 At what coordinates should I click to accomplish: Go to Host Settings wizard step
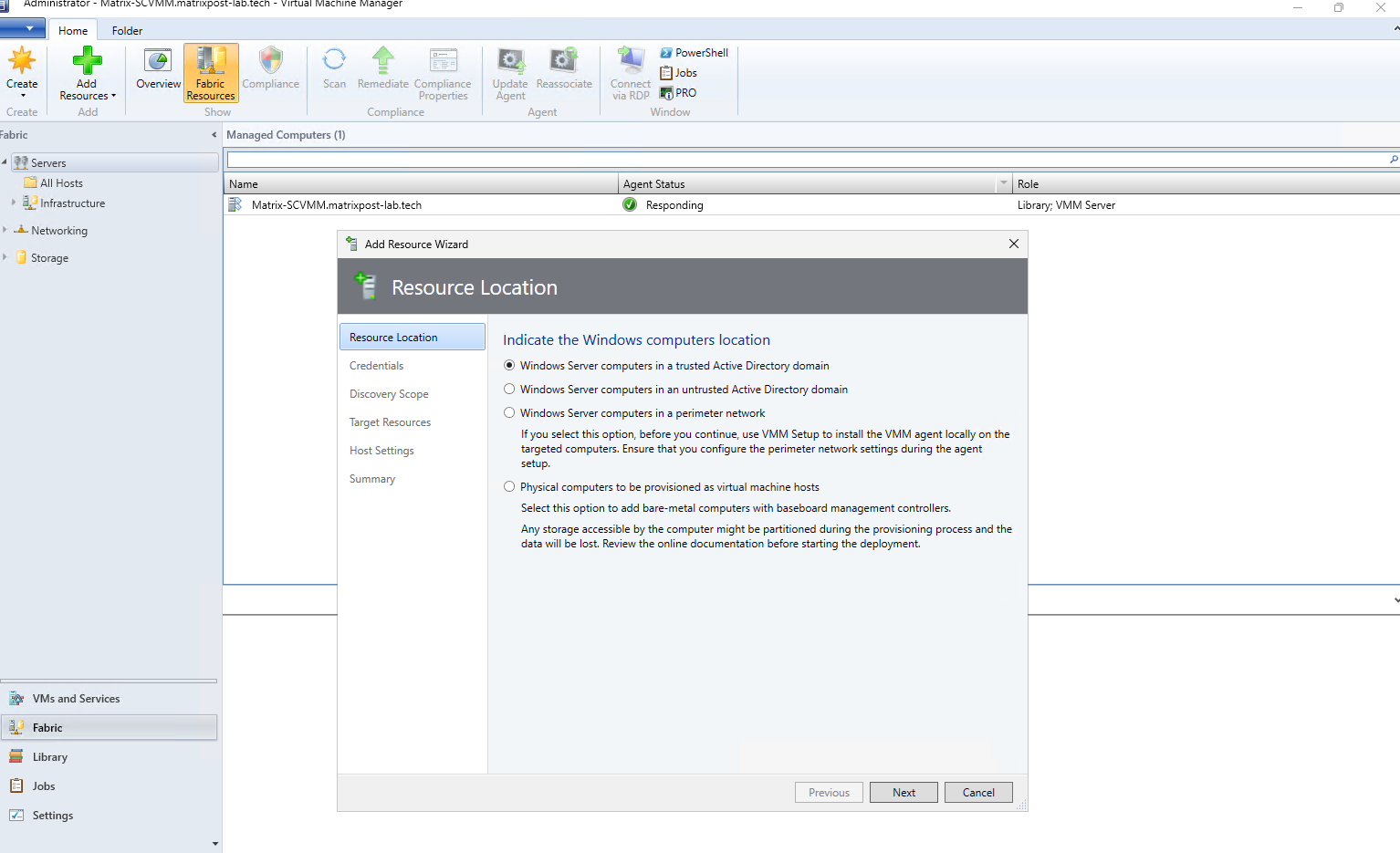[x=381, y=451]
